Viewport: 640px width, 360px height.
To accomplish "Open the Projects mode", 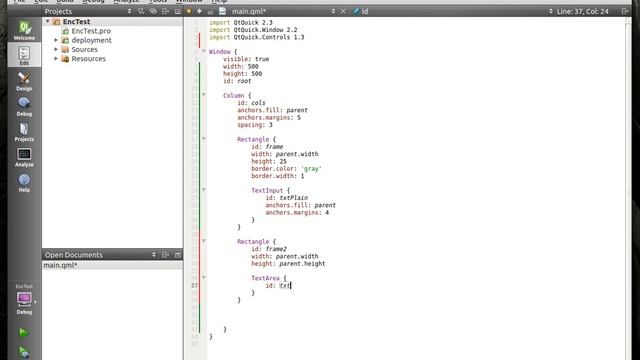I will [24, 132].
